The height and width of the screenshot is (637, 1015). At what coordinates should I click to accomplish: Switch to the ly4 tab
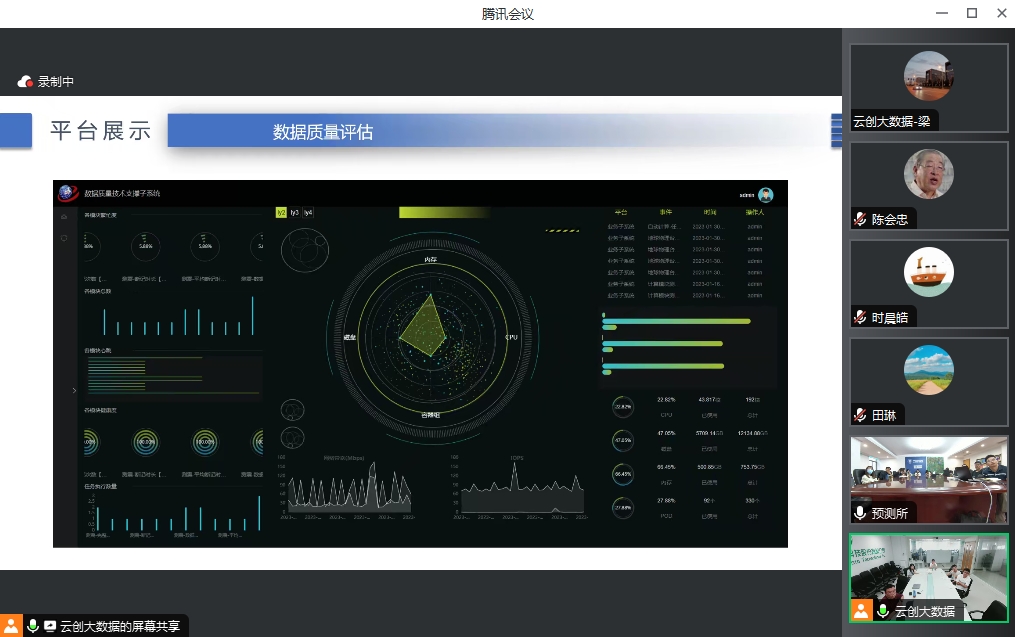pos(308,212)
